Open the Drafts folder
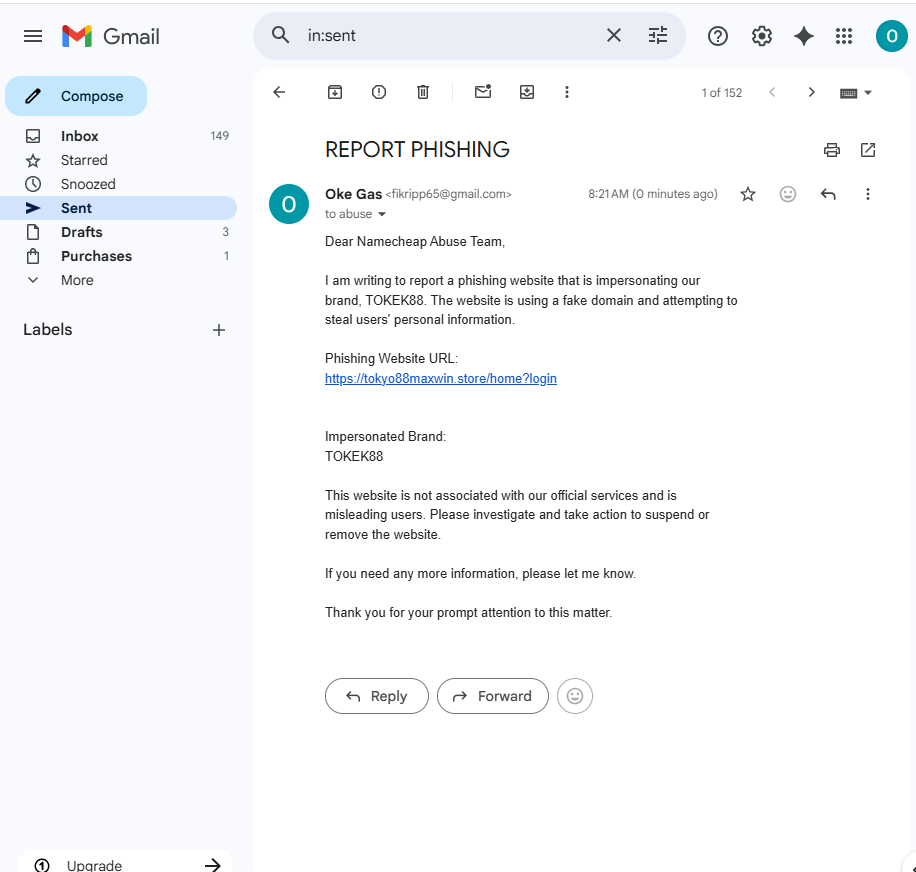Screen dimensions: 916x872 click(120, 232)
